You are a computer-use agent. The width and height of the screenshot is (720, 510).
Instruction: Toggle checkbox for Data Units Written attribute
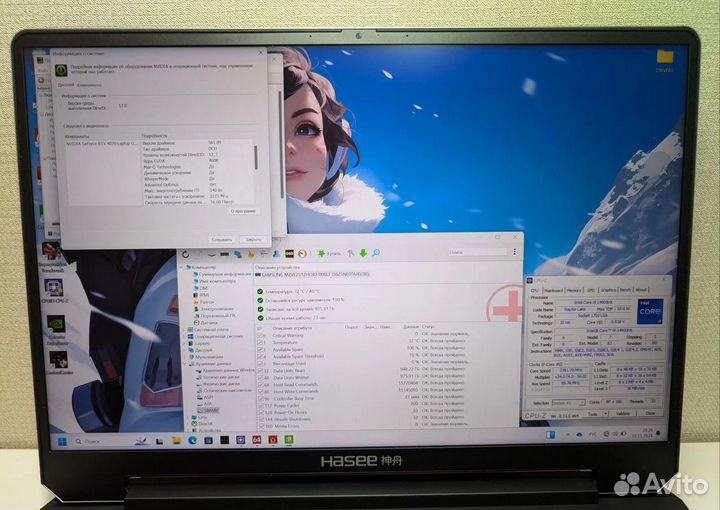point(261,377)
